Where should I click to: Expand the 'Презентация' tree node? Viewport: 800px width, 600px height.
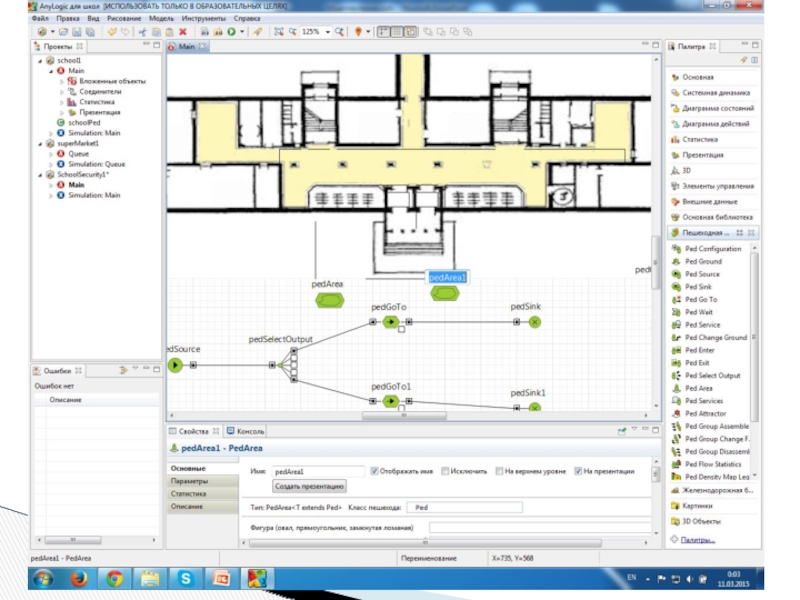[61, 113]
